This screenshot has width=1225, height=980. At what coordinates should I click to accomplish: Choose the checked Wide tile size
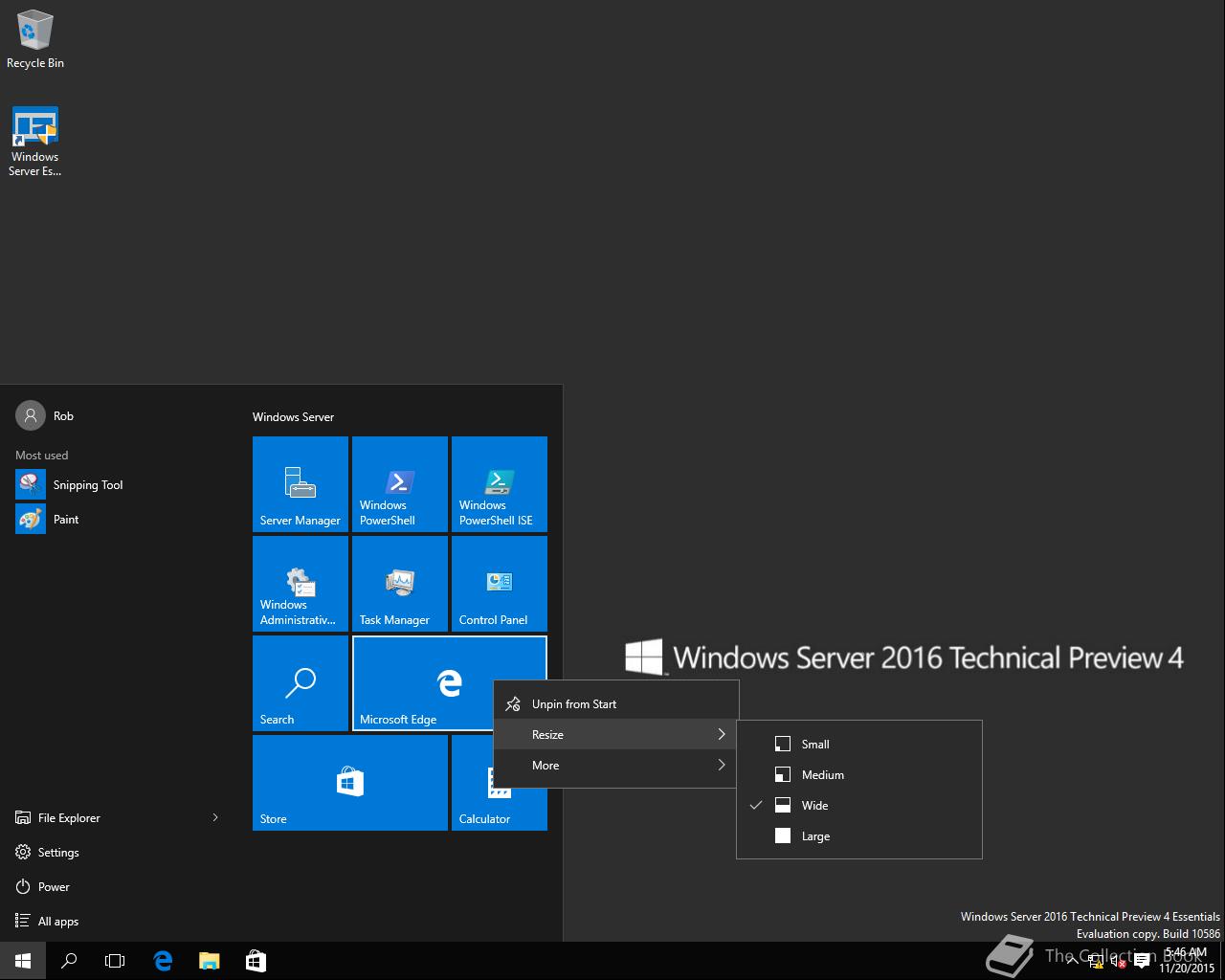(859, 805)
